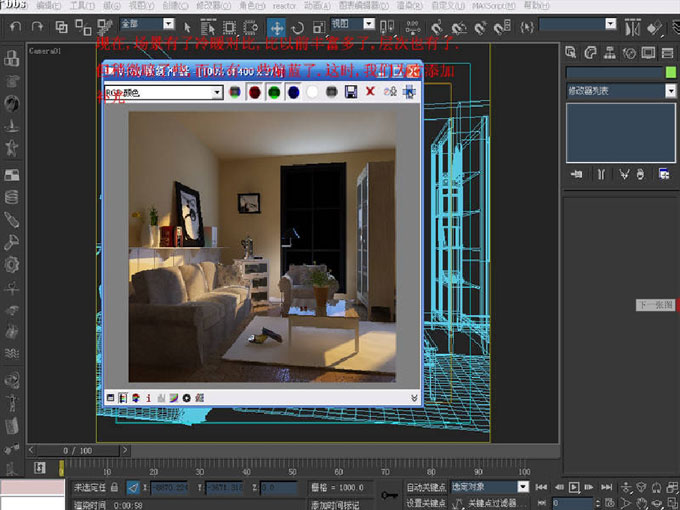
Task: Click the pin stack icon under the modifier list
Action: (x=577, y=174)
